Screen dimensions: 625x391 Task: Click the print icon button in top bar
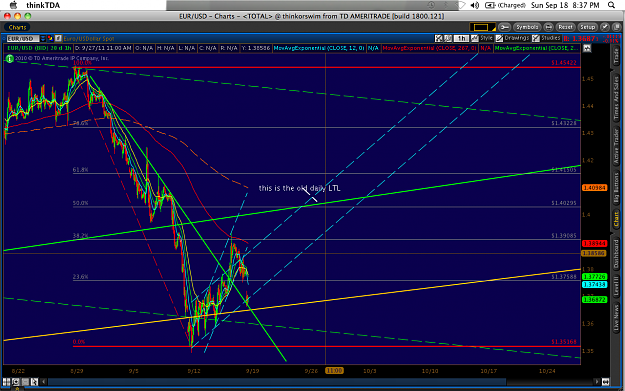[x=548, y=27]
